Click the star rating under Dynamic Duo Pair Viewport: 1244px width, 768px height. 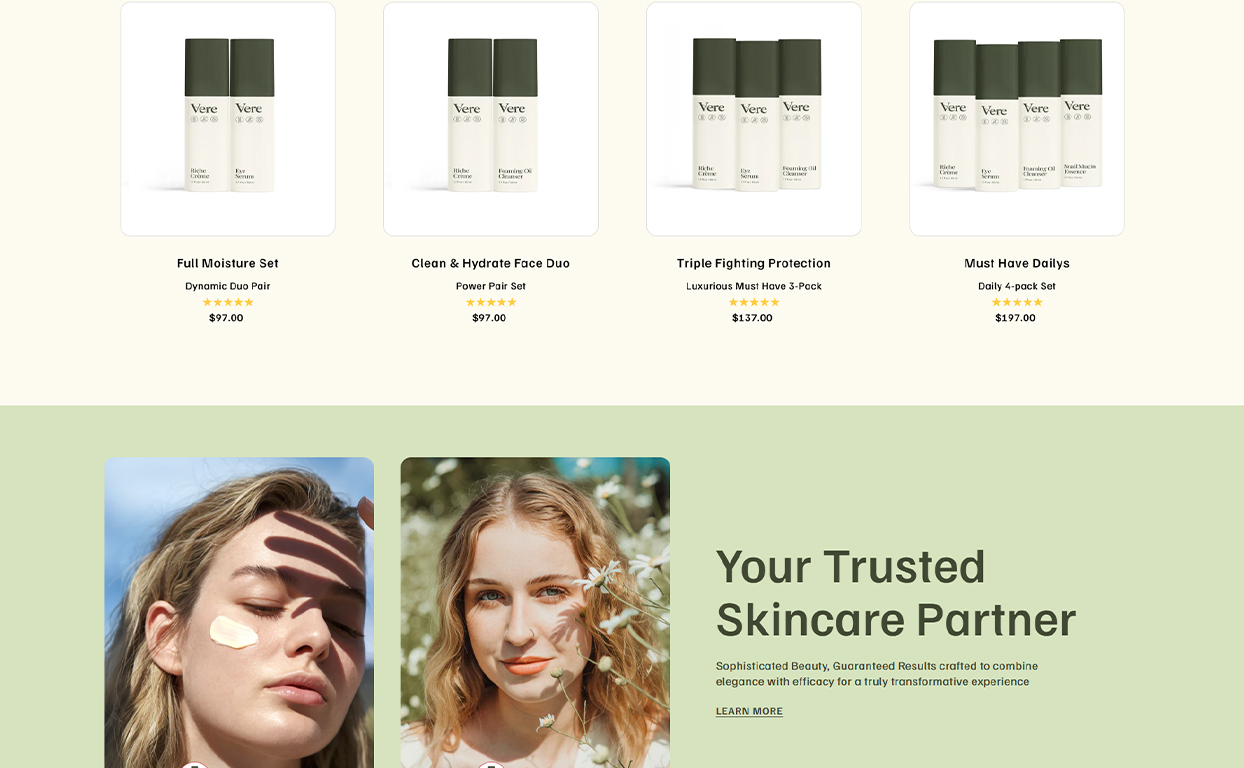[228, 302]
